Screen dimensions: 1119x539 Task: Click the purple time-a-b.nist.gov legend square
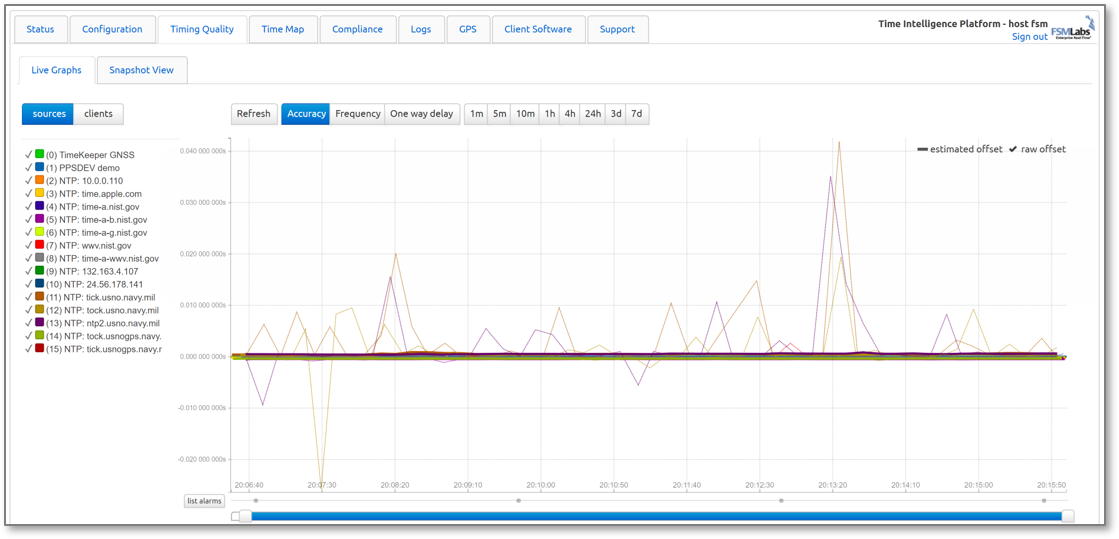point(40,219)
